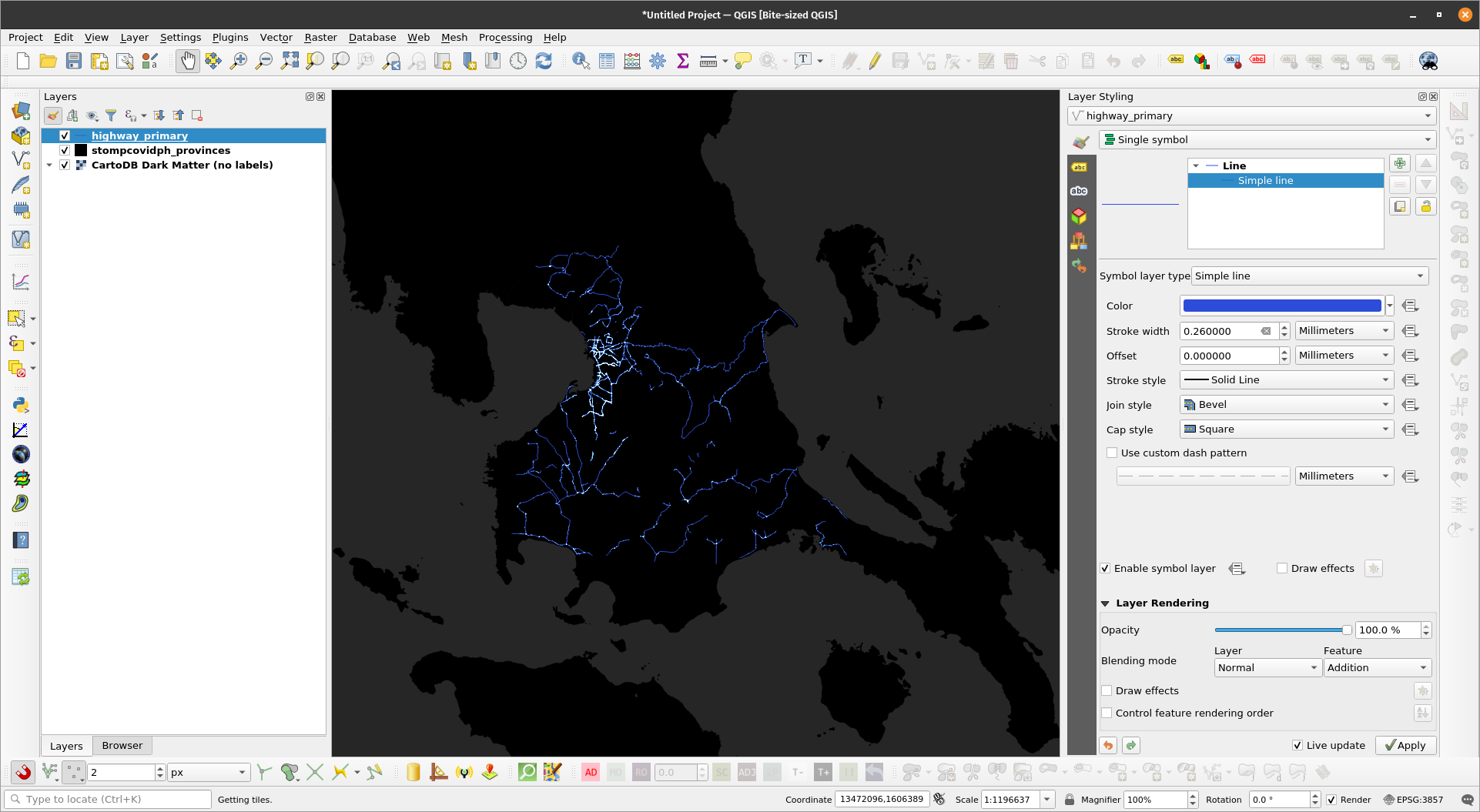Switch to the Browser tab

point(122,745)
